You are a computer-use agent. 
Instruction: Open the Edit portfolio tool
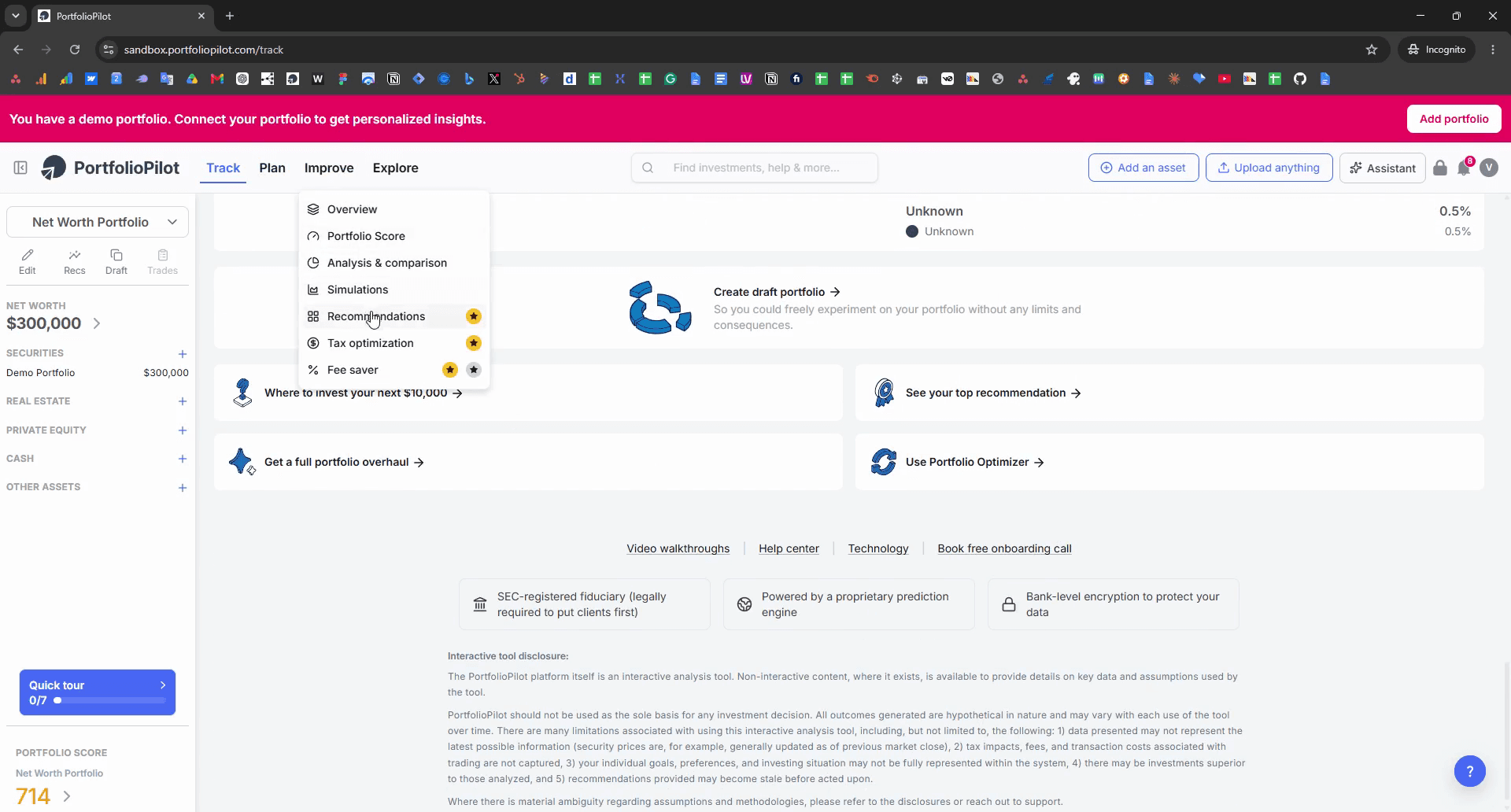pos(28,261)
